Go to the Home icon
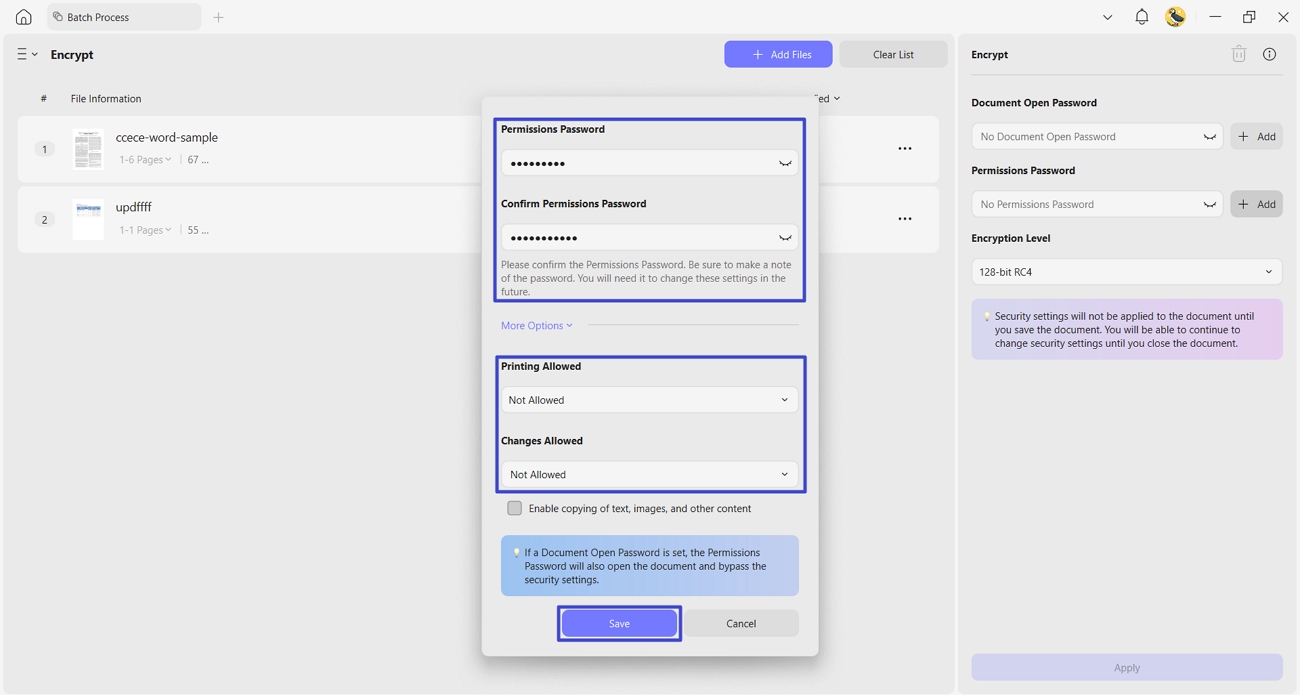 click(x=23, y=17)
